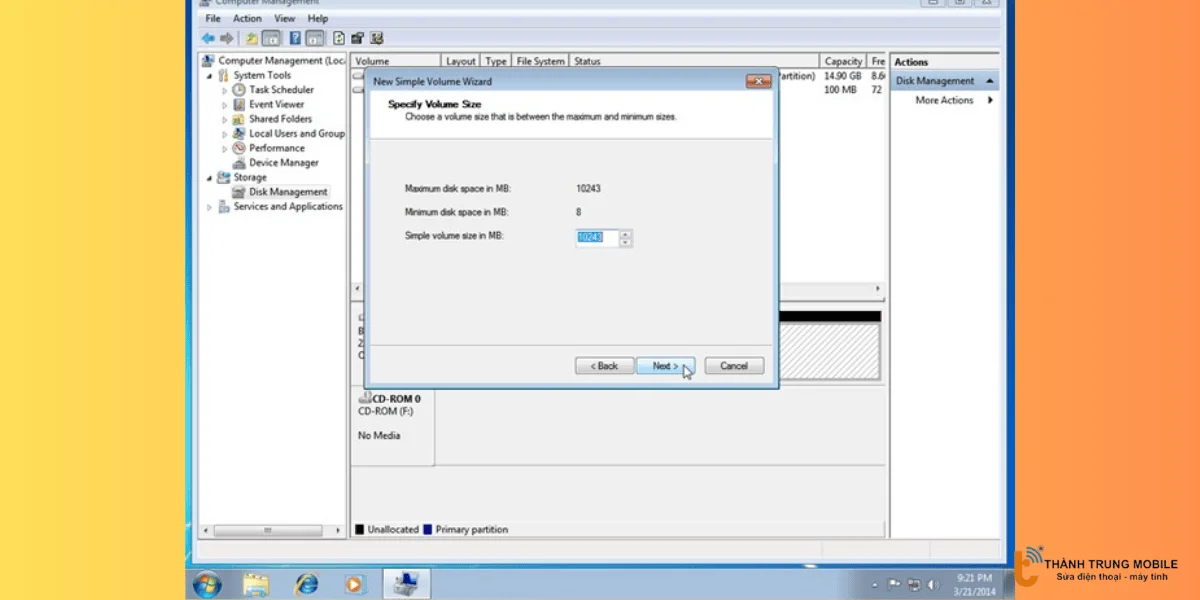This screenshot has width=1200, height=600.
Task: Click the Back arrow toolbar icon
Action: (208, 38)
